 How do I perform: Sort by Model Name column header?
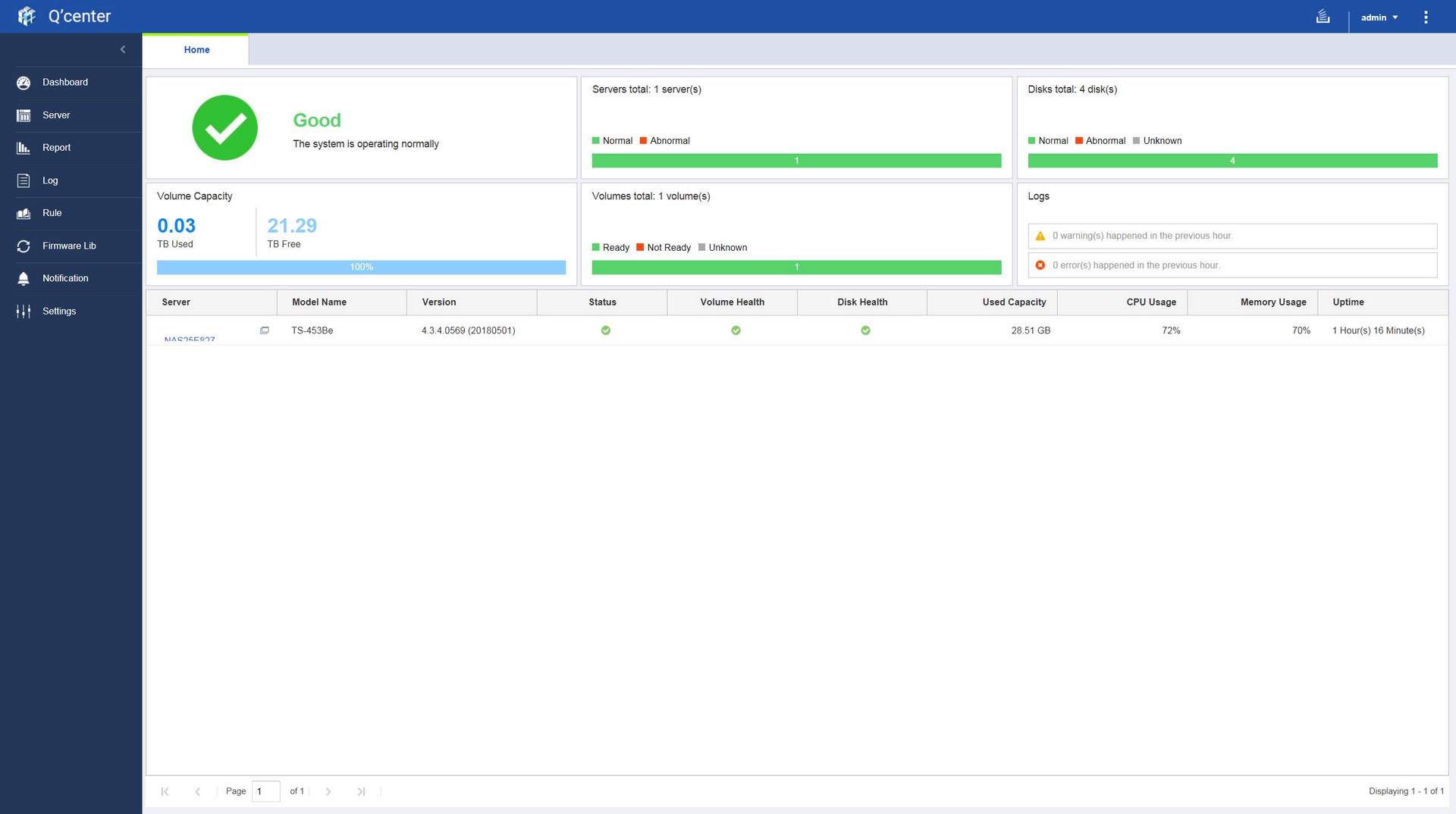pyautogui.click(x=342, y=302)
